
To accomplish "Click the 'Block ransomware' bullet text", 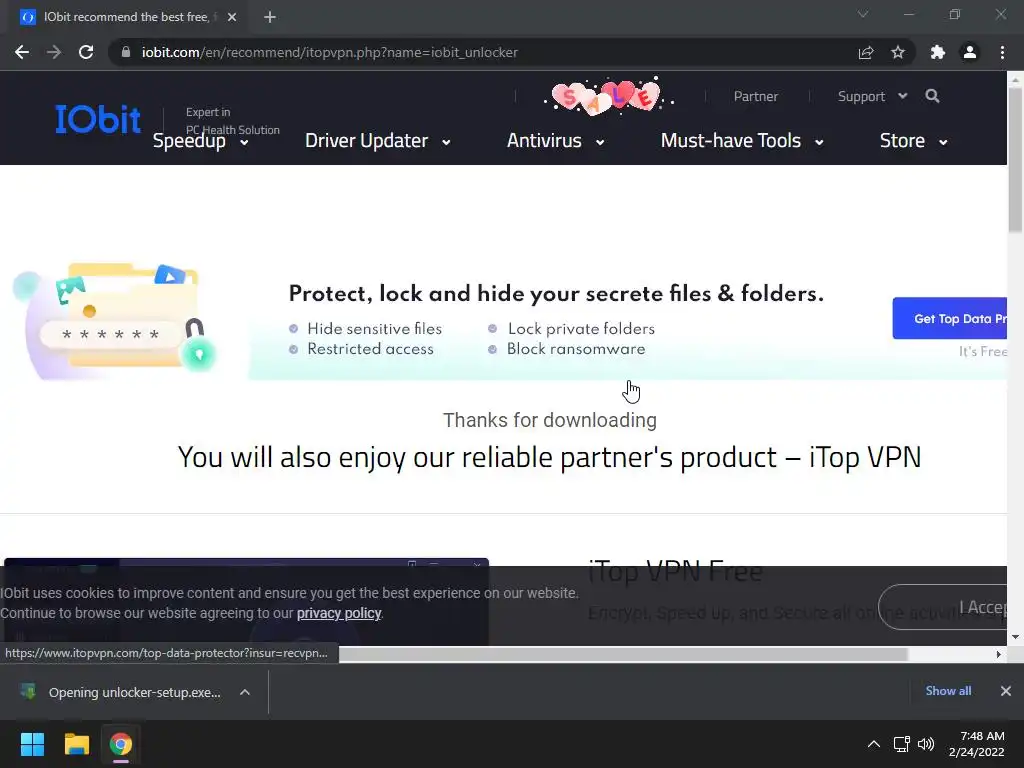I will click(x=576, y=349).
